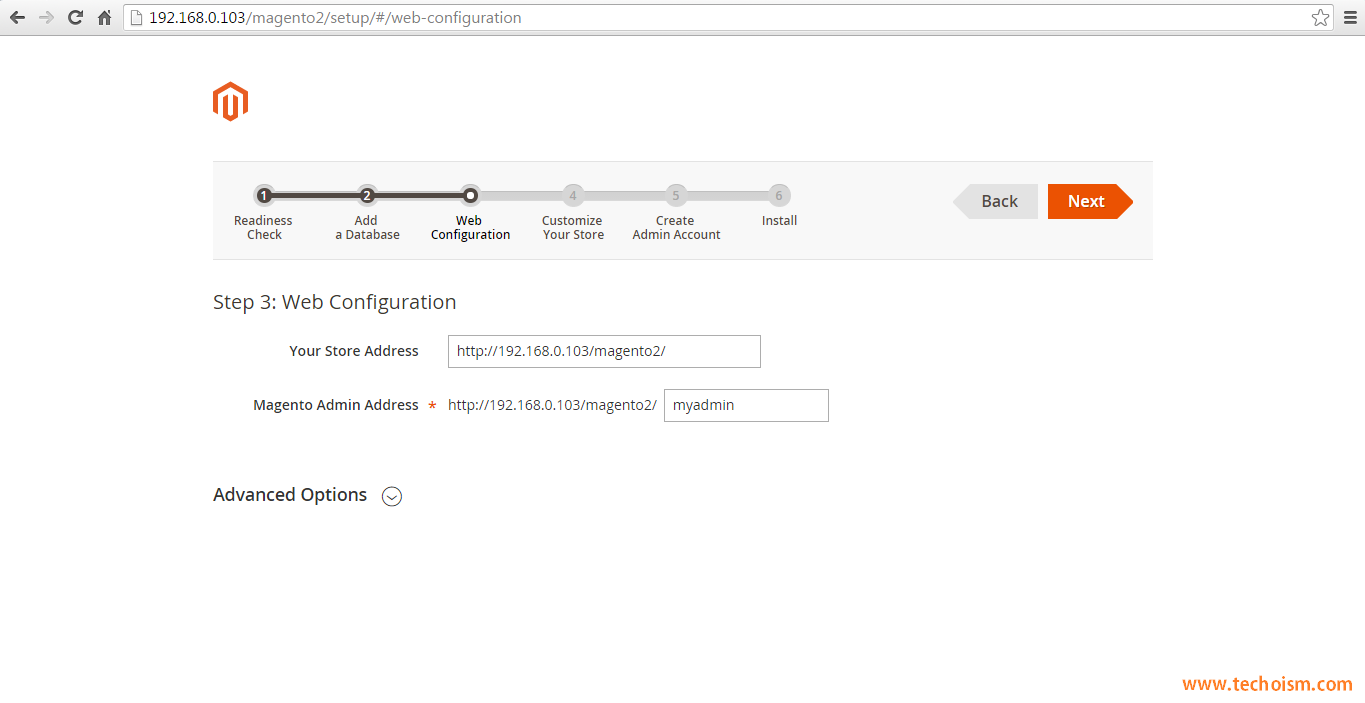Click the Add a Database step label
The image size is (1365, 703).
click(367, 228)
